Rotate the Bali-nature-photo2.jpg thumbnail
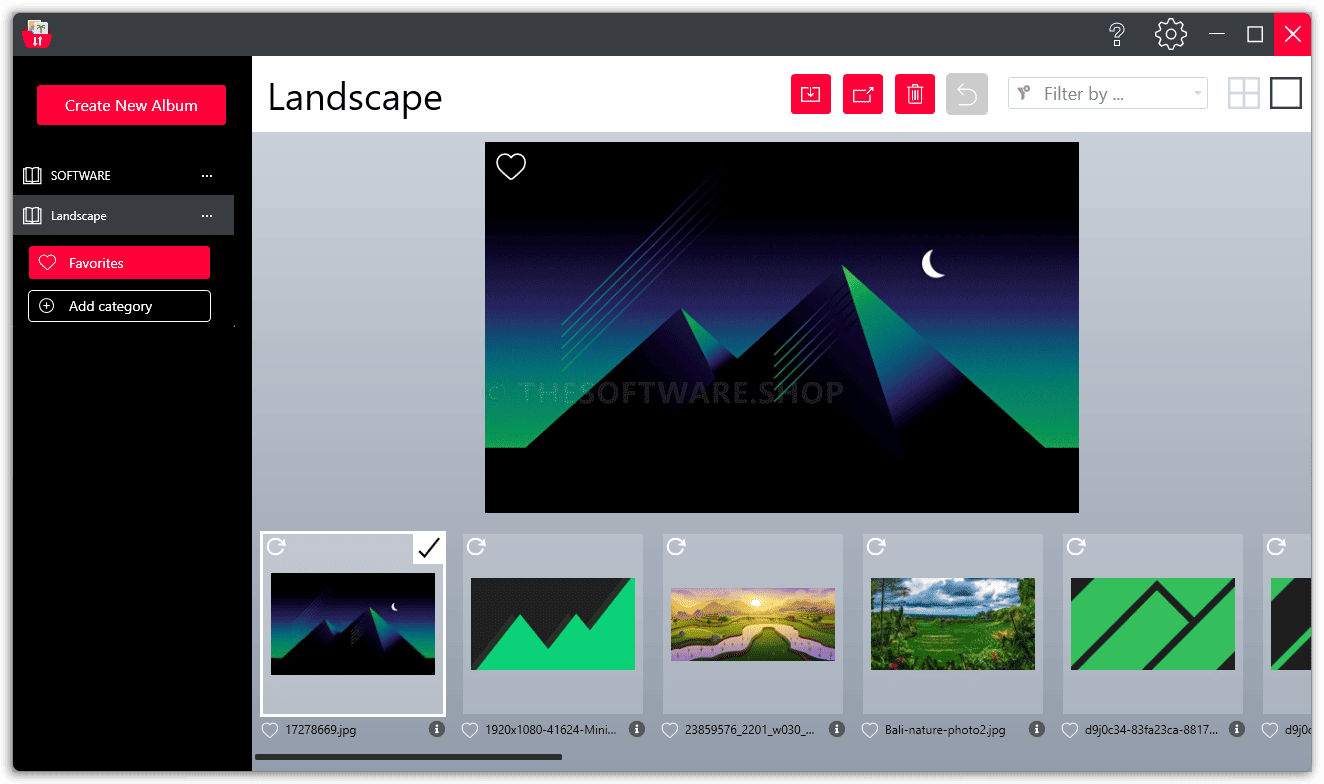This screenshot has height=784, width=1324. tap(877, 546)
